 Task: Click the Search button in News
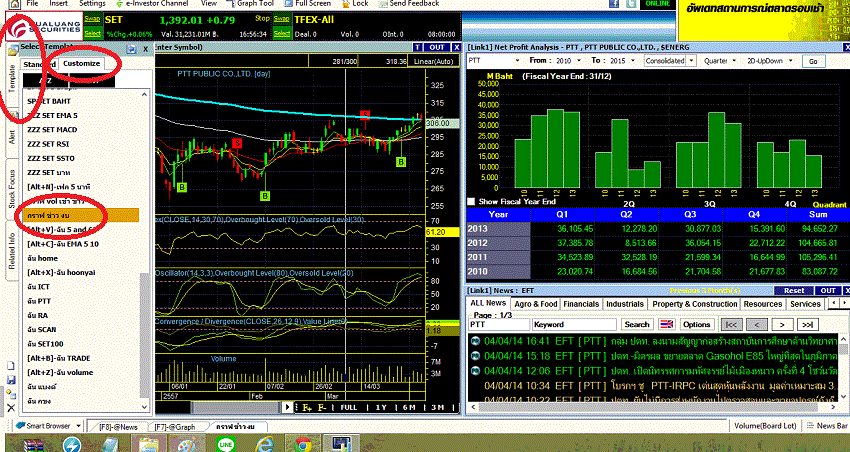tap(636, 324)
